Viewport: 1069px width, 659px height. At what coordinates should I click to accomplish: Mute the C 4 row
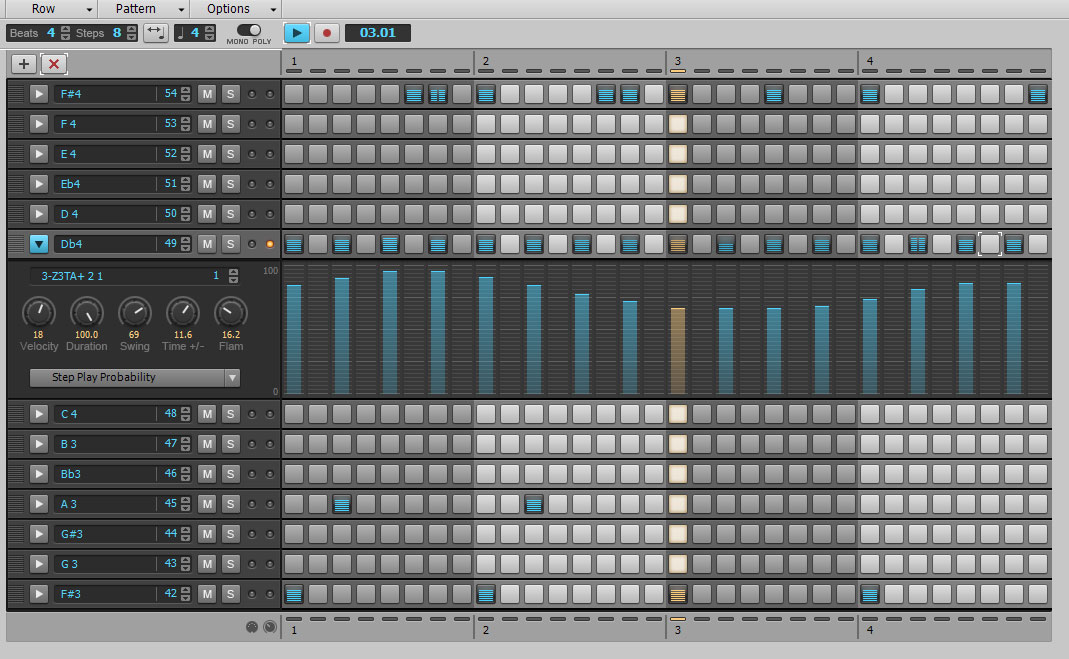[207, 414]
